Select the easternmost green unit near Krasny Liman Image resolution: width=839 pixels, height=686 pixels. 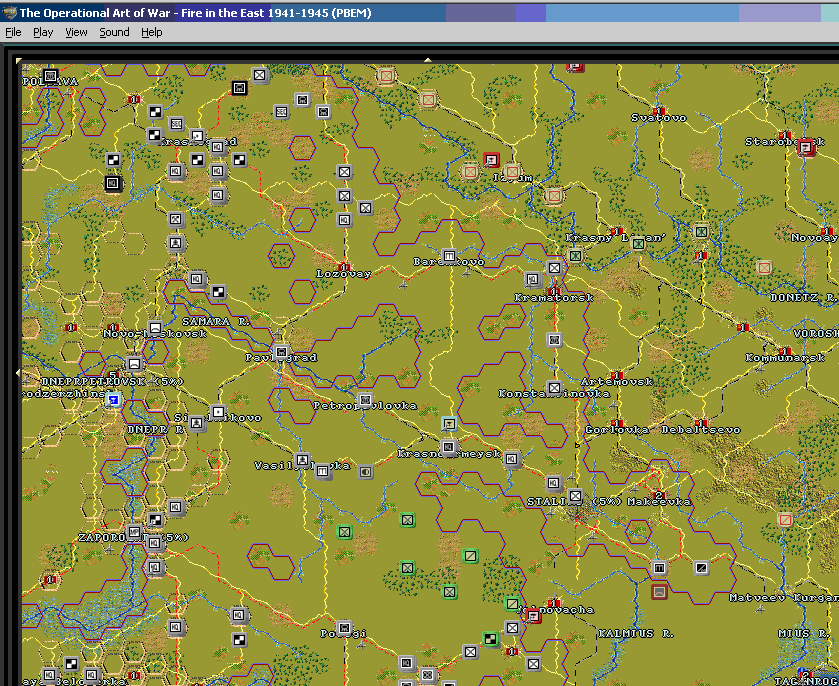tap(701, 232)
